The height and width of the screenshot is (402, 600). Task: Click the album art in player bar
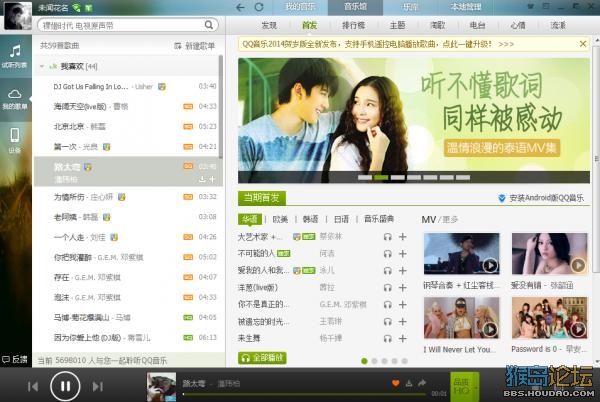click(x=161, y=387)
